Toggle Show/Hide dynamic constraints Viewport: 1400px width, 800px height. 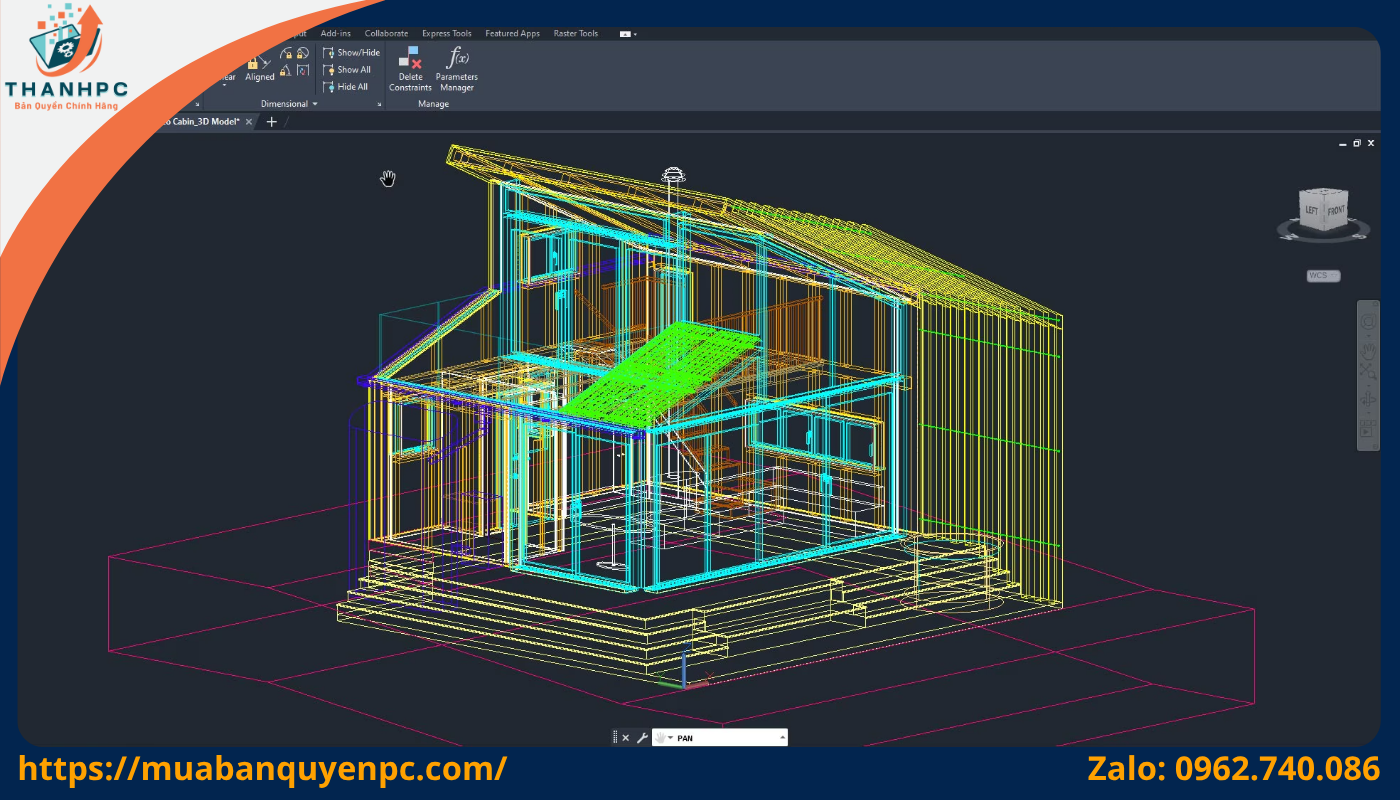[x=351, y=52]
